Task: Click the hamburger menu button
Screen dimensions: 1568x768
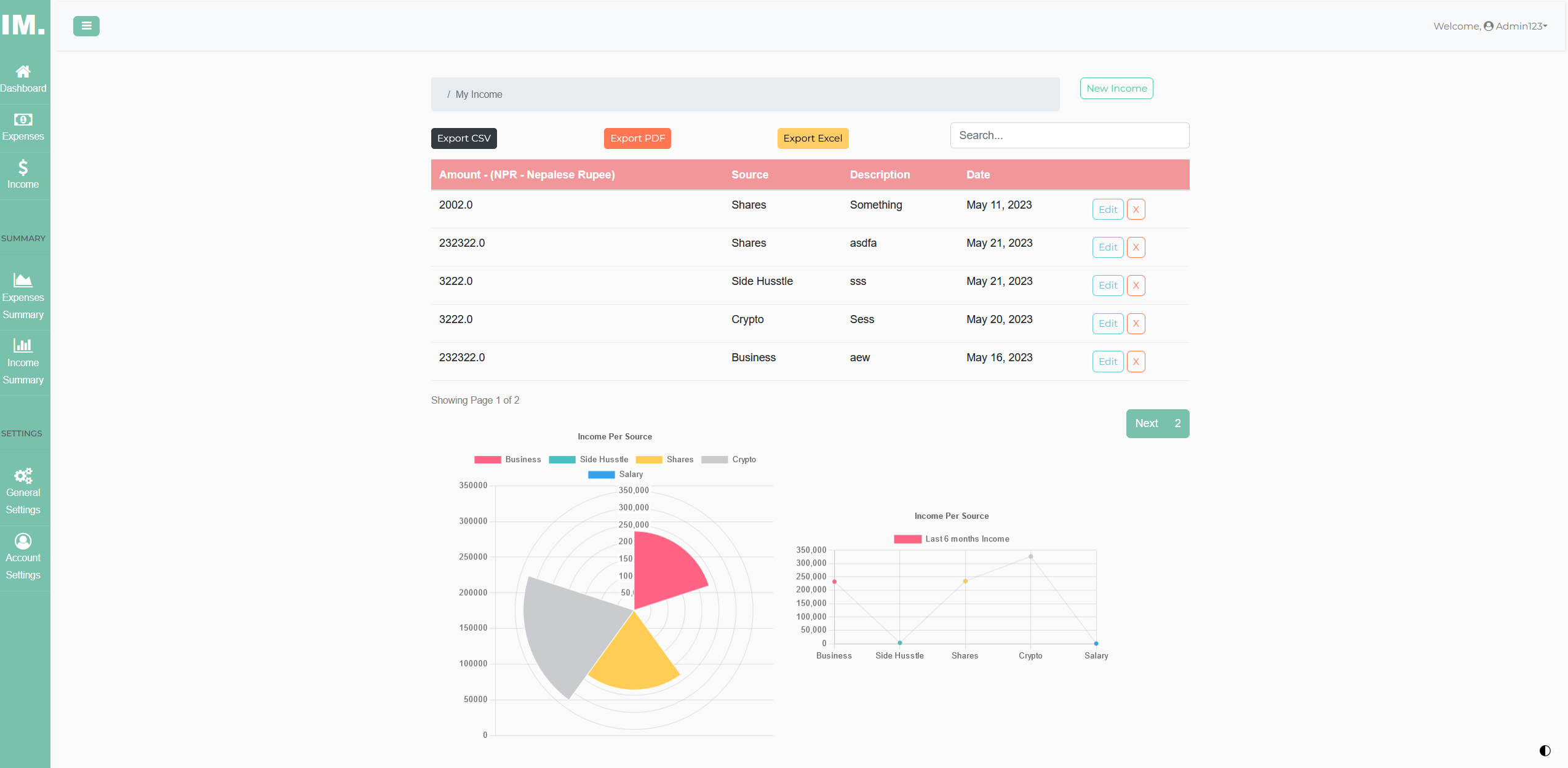Action: tap(86, 26)
